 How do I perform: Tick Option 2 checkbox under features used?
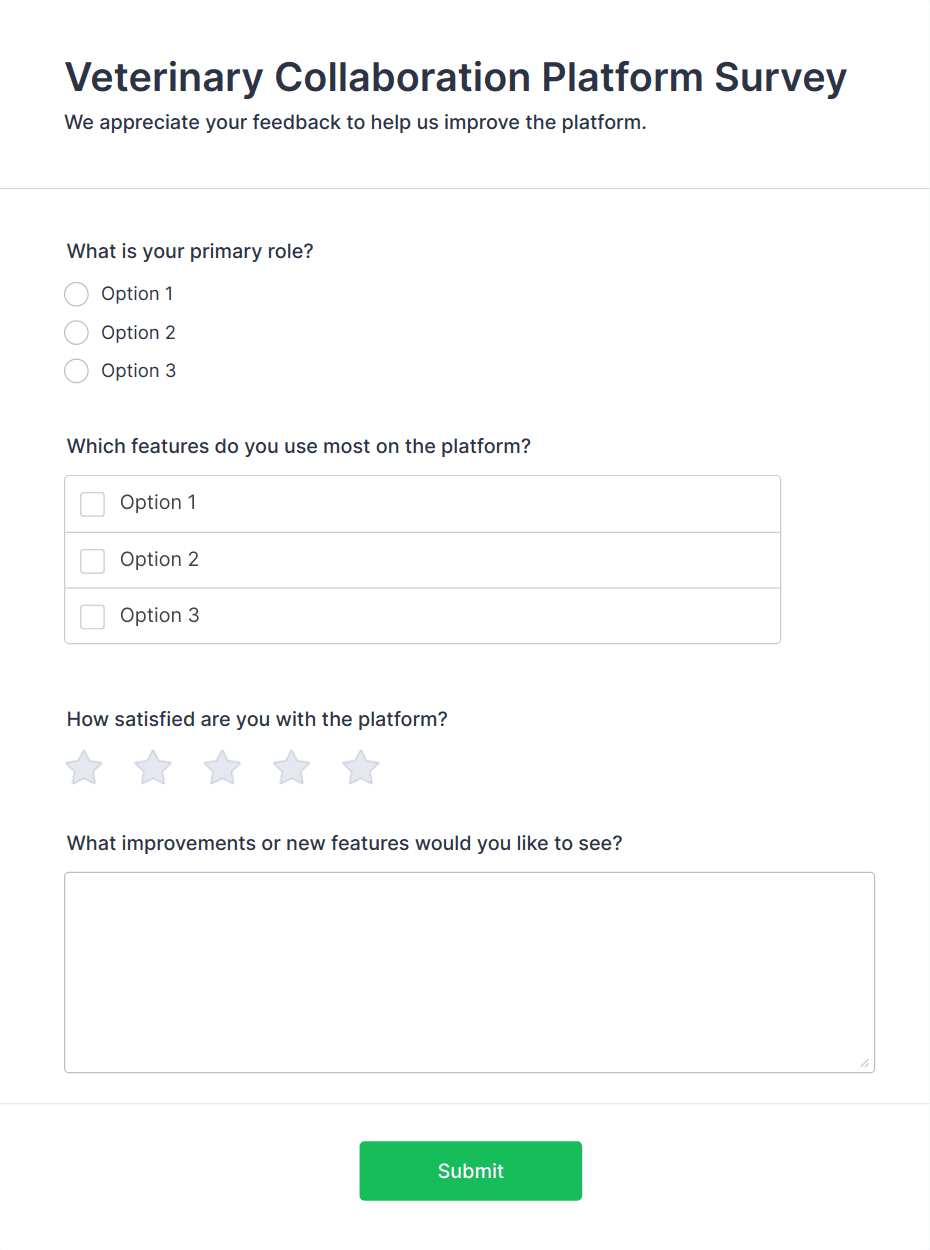pos(92,561)
